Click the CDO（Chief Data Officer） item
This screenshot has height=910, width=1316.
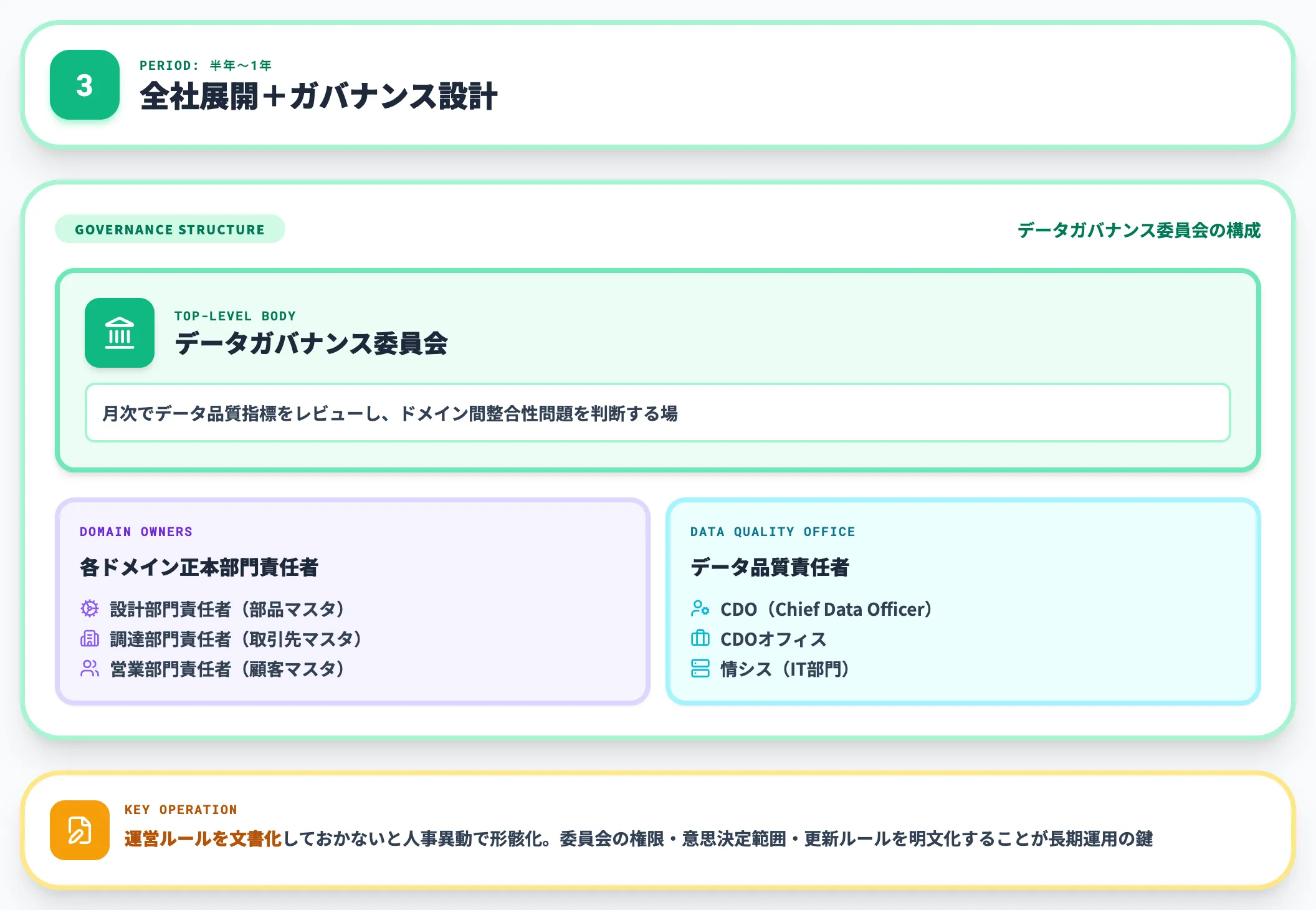(x=826, y=609)
